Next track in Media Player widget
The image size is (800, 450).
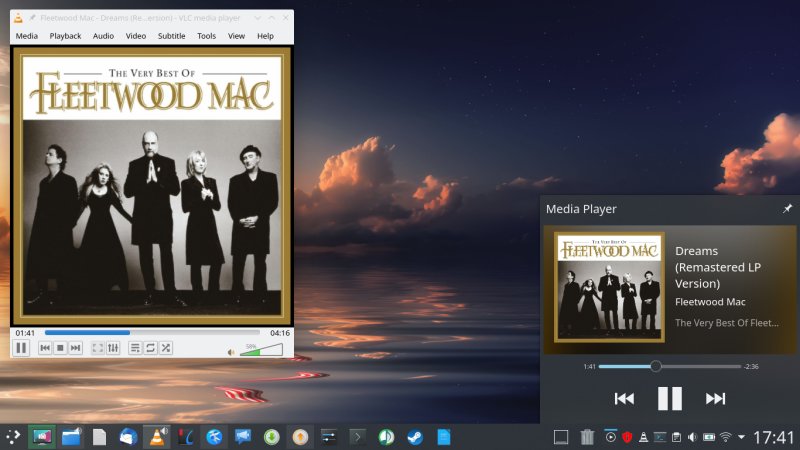715,398
